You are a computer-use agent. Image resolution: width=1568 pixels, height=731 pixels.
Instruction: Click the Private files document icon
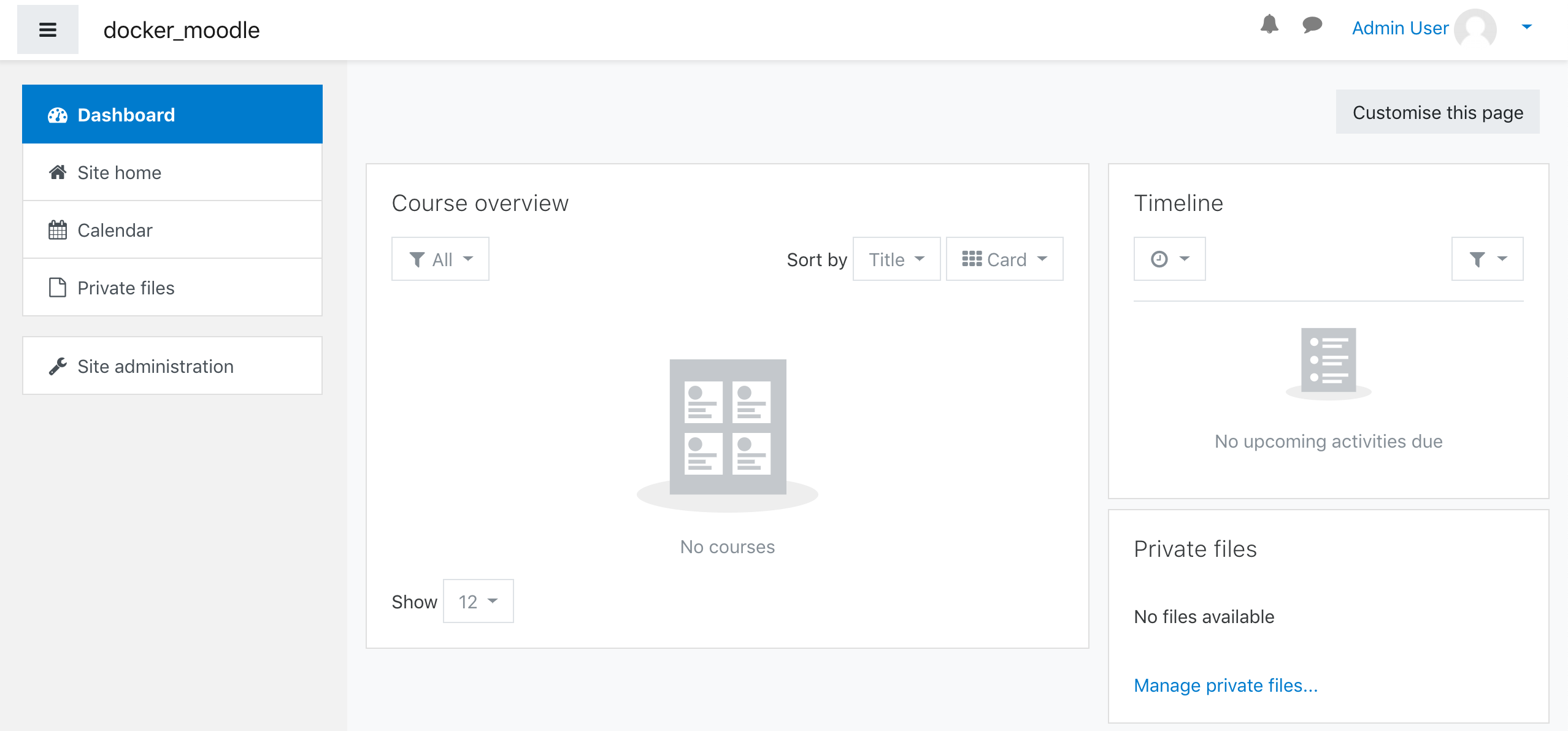coord(58,288)
